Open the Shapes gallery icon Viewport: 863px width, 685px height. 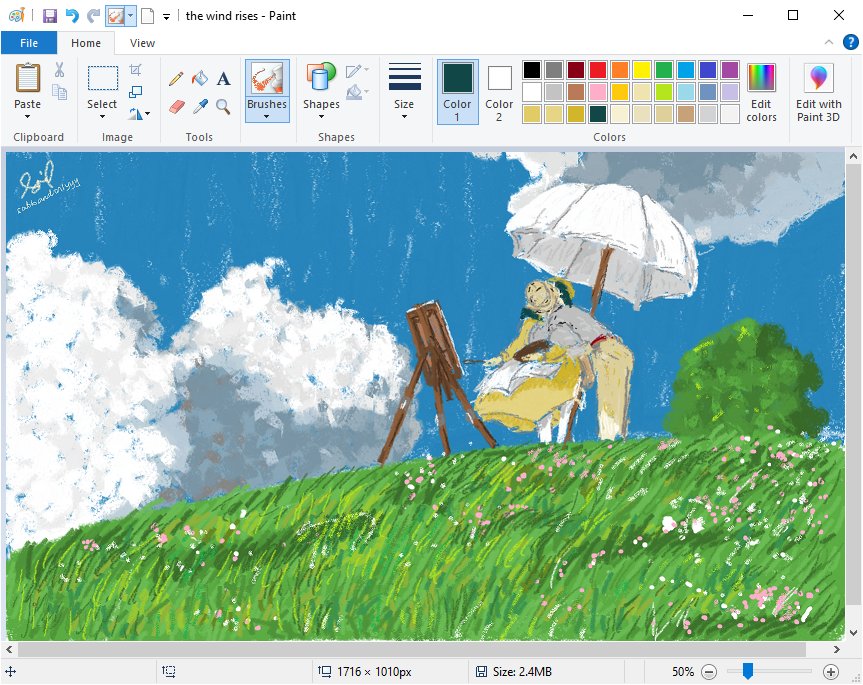[x=321, y=77]
